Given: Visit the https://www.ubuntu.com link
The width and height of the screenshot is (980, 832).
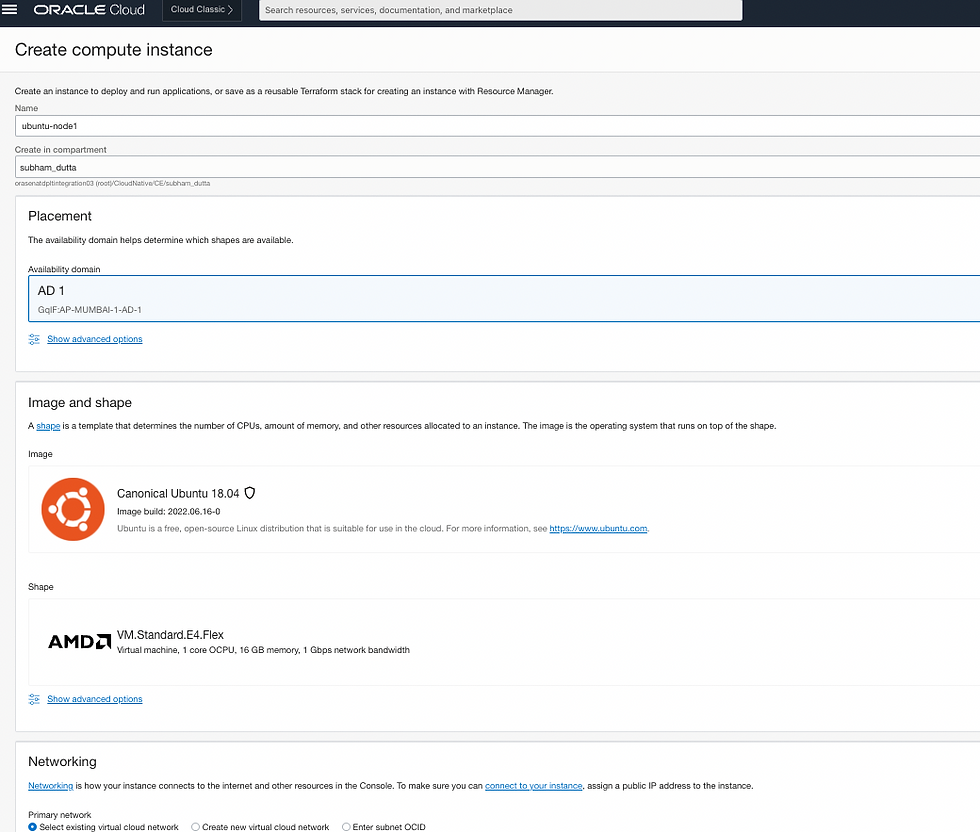Looking at the screenshot, I should pos(598,528).
